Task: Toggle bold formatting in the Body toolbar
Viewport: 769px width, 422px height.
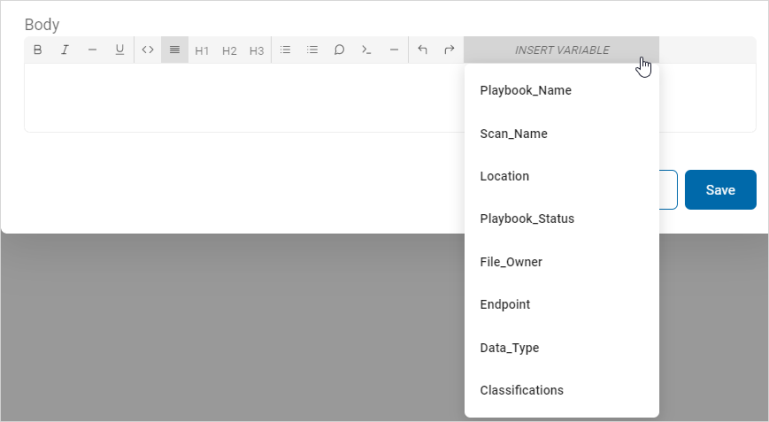Action: pyautogui.click(x=38, y=50)
